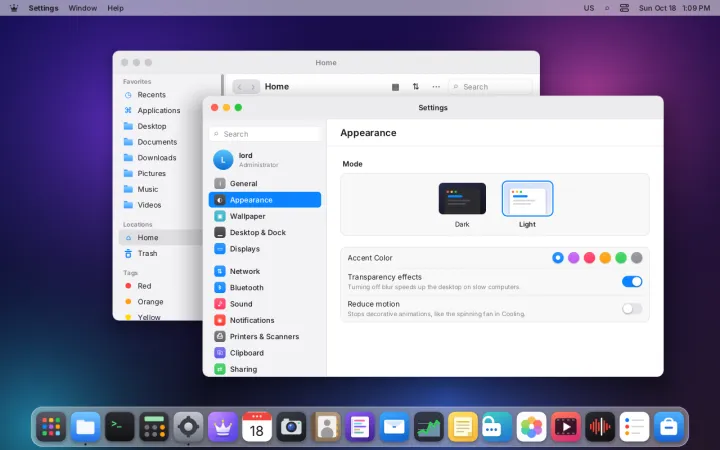720x450 pixels.
Task: Choose the purple accent color
Action: (x=574, y=258)
